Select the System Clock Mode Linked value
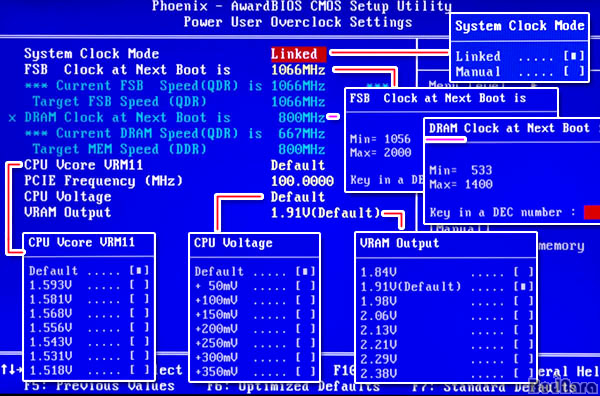600x396 pixels. 298,54
